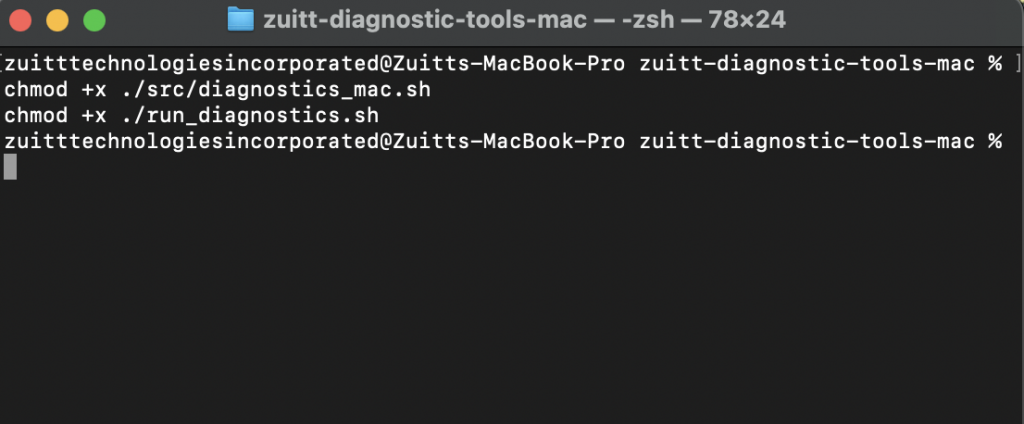1024x424 pixels.
Task: Click the opening bracket mark before first prompt
Action: point(3,64)
